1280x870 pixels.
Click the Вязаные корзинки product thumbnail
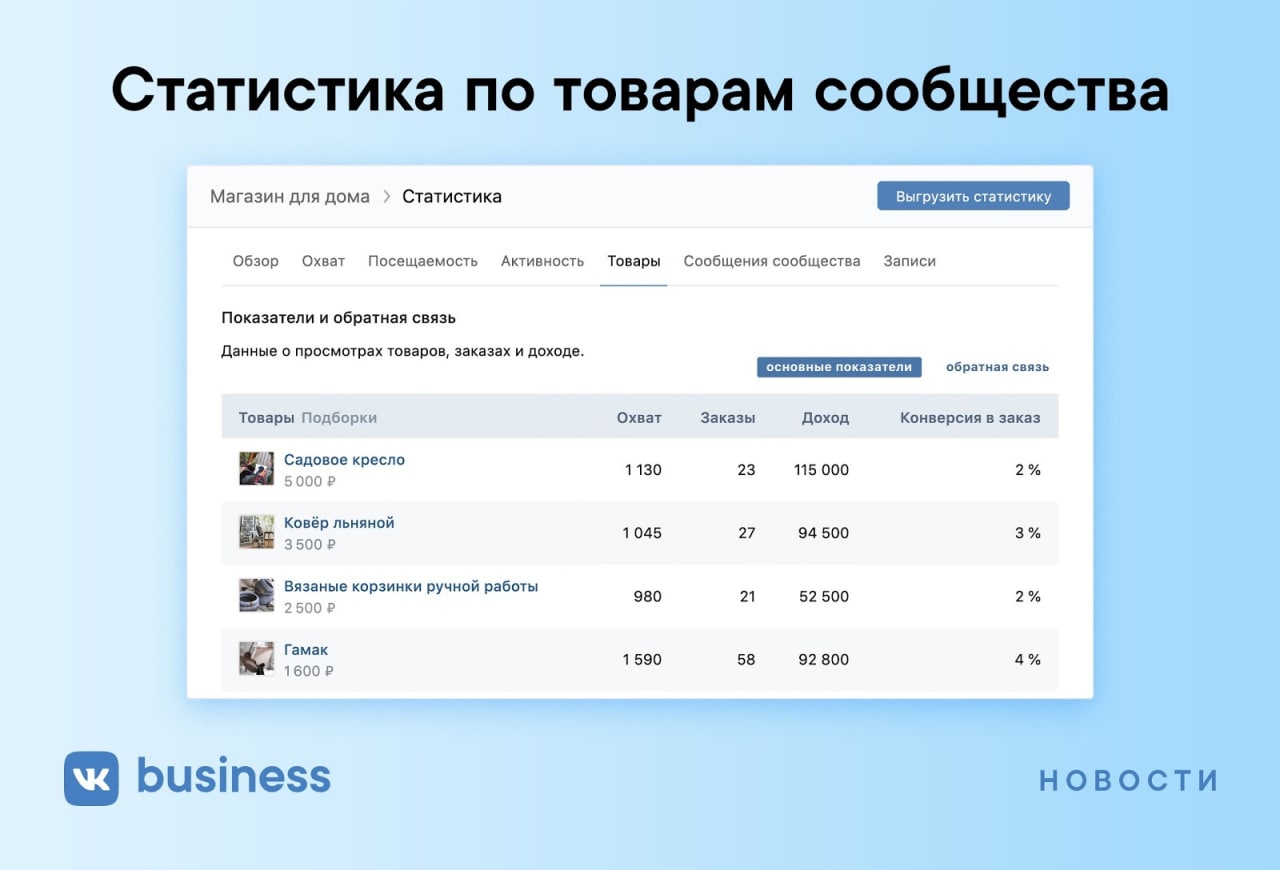coord(256,596)
